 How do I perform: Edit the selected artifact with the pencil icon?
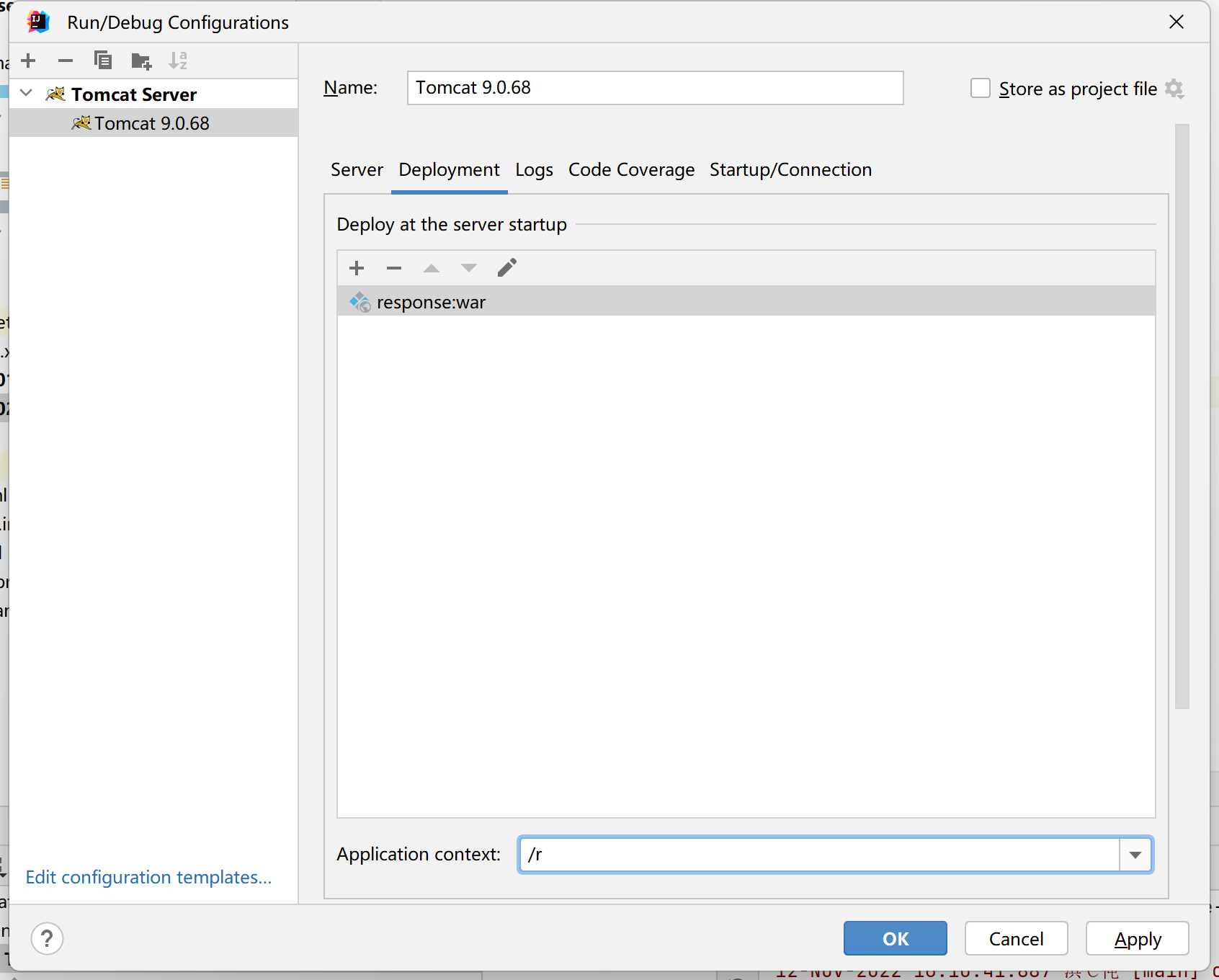(x=507, y=268)
